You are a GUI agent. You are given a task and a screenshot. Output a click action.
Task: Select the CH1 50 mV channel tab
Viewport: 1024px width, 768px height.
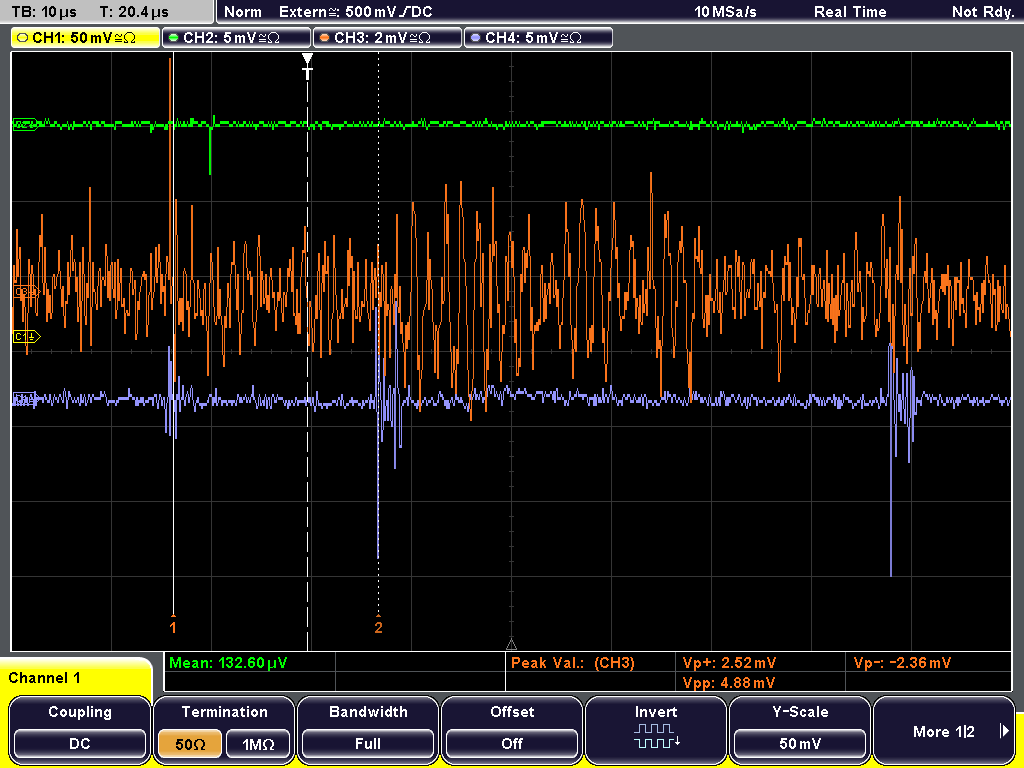pos(86,38)
